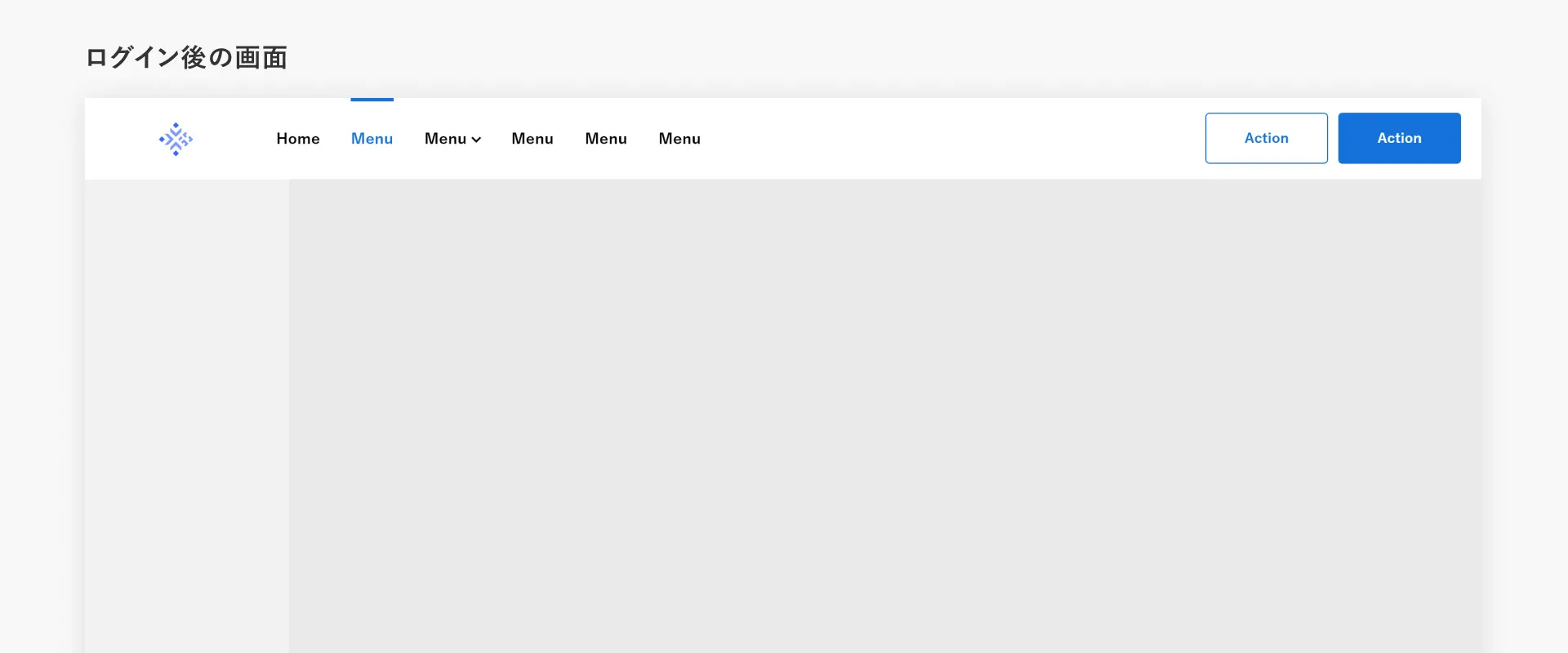Expand the chevron arrow beside Menu
The height and width of the screenshot is (653, 1568).
476,140
